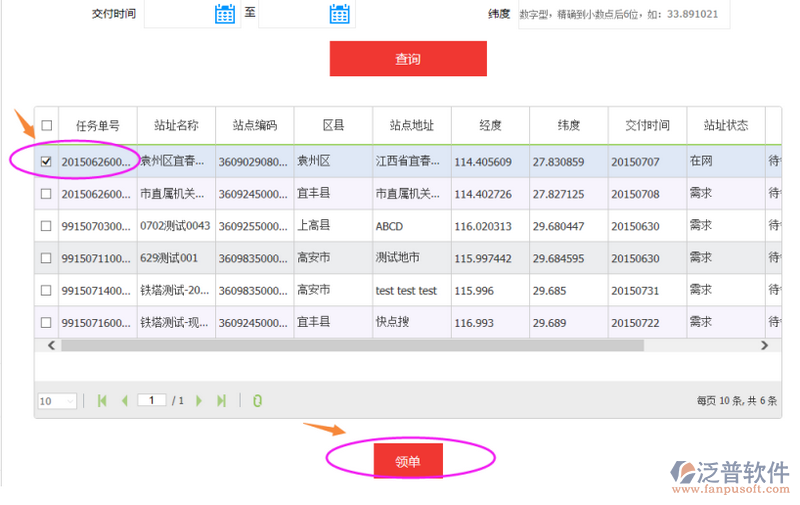Select the checkbox for 629测试001 row
Screen dimensions: 800x505
(46, 258)
